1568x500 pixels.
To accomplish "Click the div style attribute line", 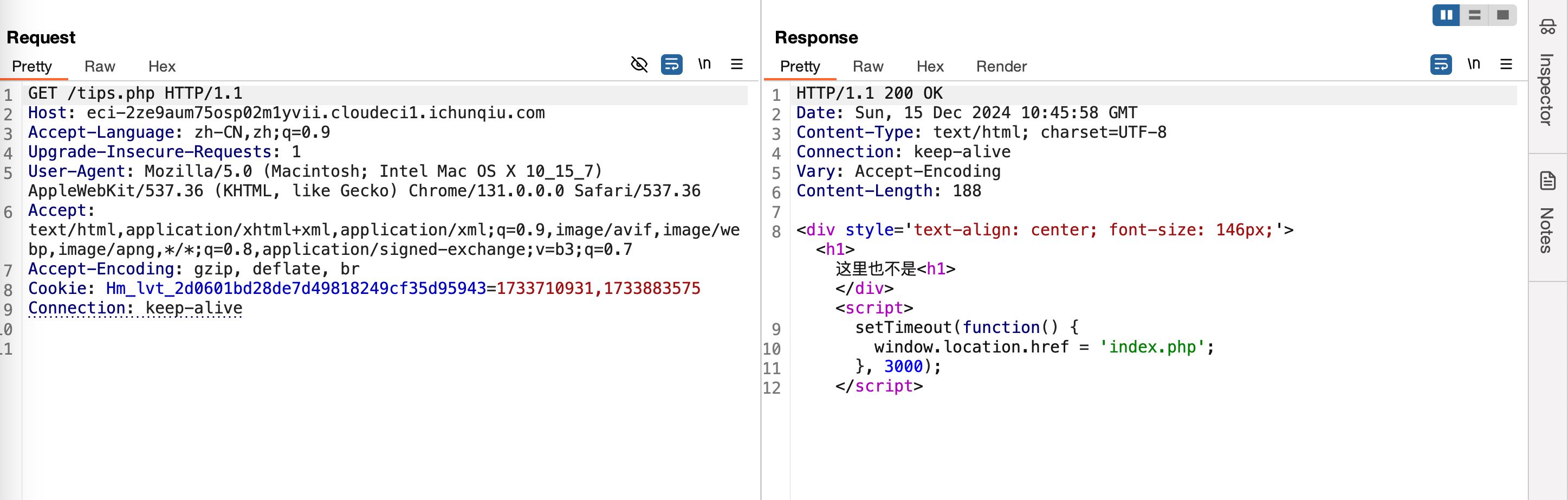I will click(1045, 229).
